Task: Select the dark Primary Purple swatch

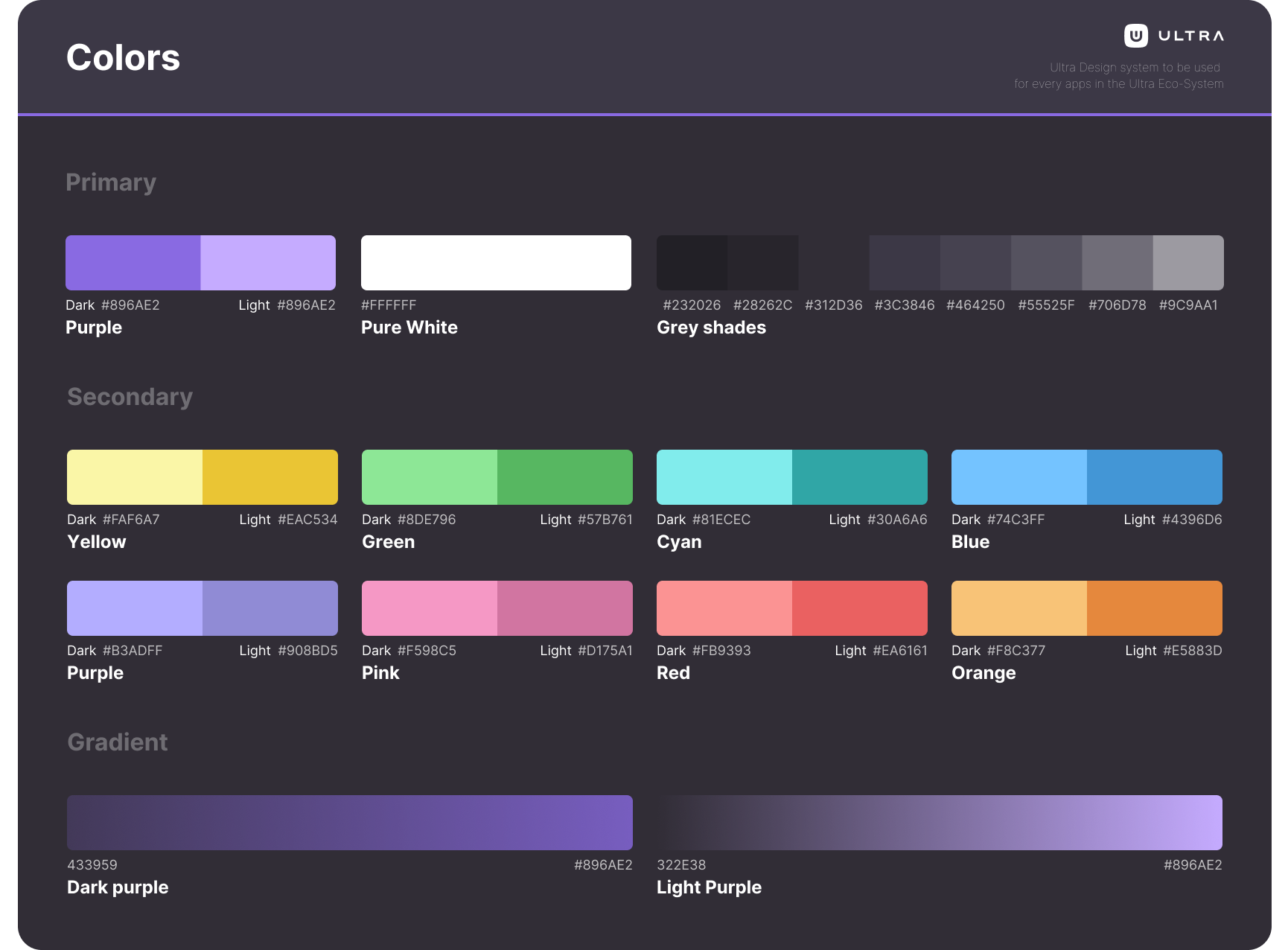Action: click(x=133, y=263)
